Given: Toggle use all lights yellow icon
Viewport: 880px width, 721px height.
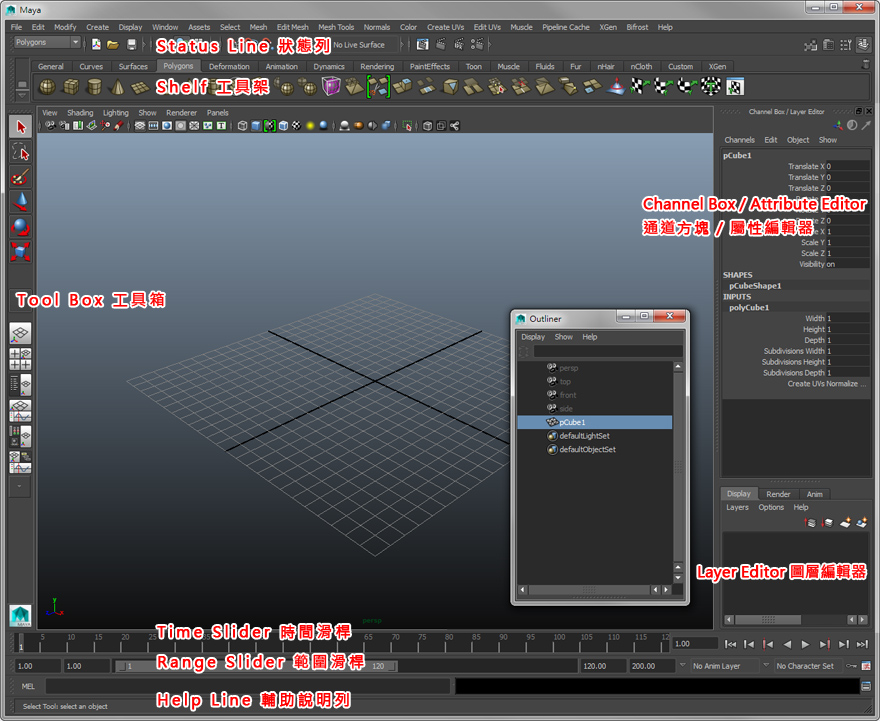Looking at the screenshot, I should coord(310,126).
